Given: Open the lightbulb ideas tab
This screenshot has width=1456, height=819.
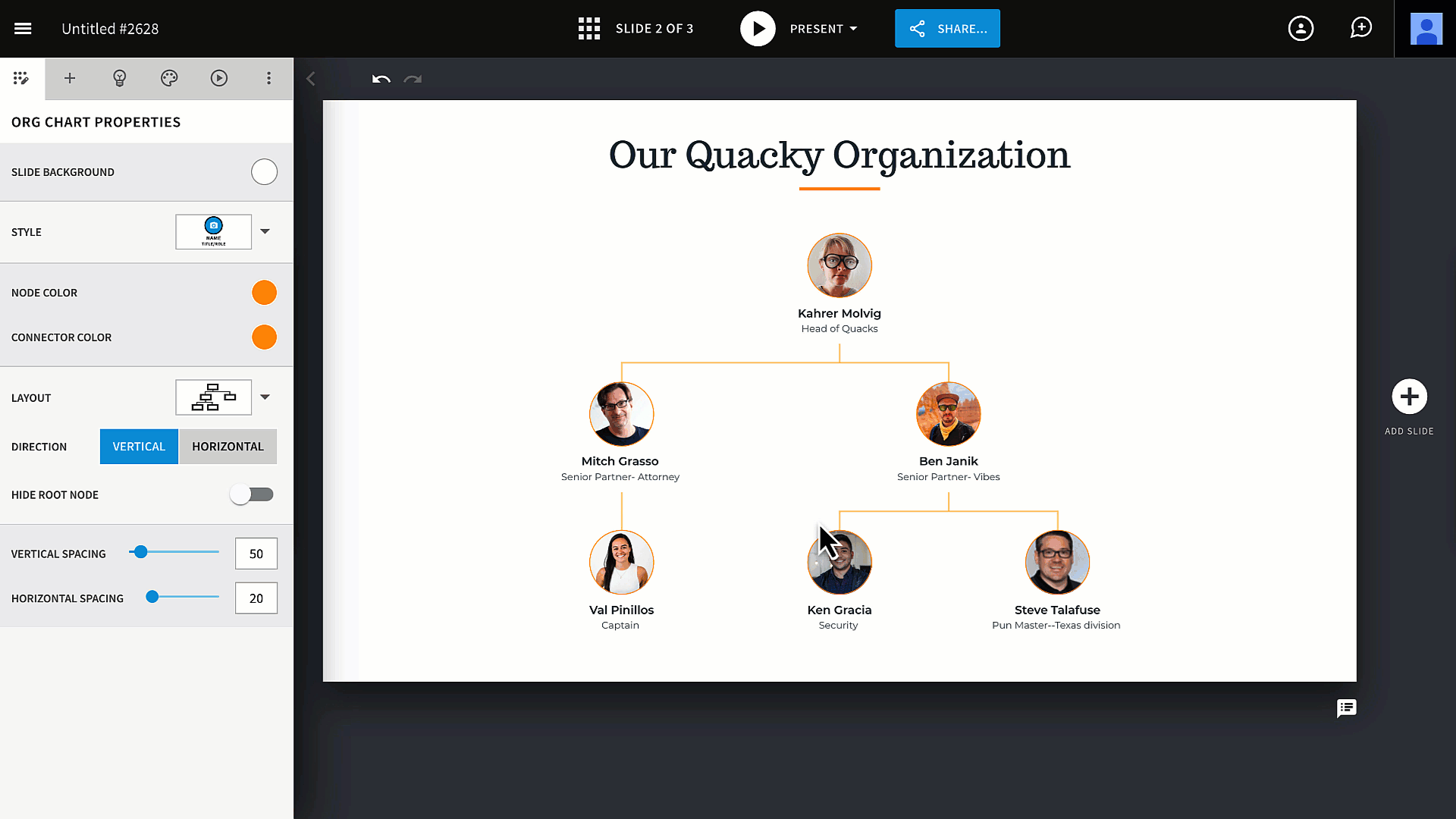Looking at the screenshot, I should [119, 78].
